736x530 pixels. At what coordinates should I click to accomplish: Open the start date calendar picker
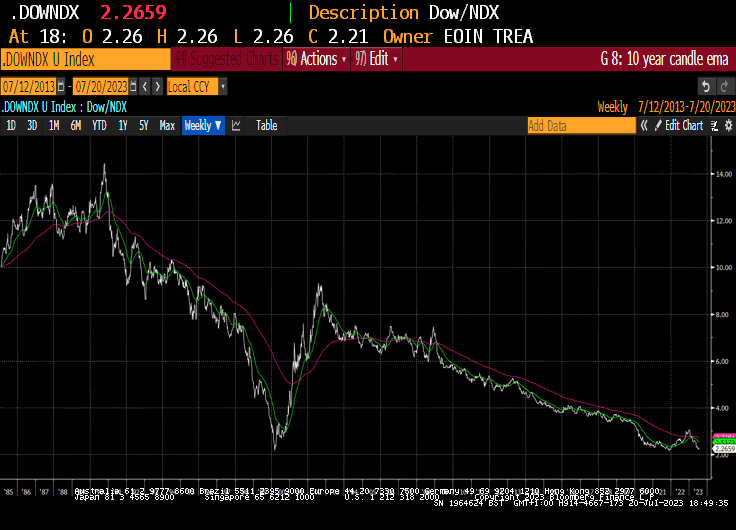pos(61,86)
